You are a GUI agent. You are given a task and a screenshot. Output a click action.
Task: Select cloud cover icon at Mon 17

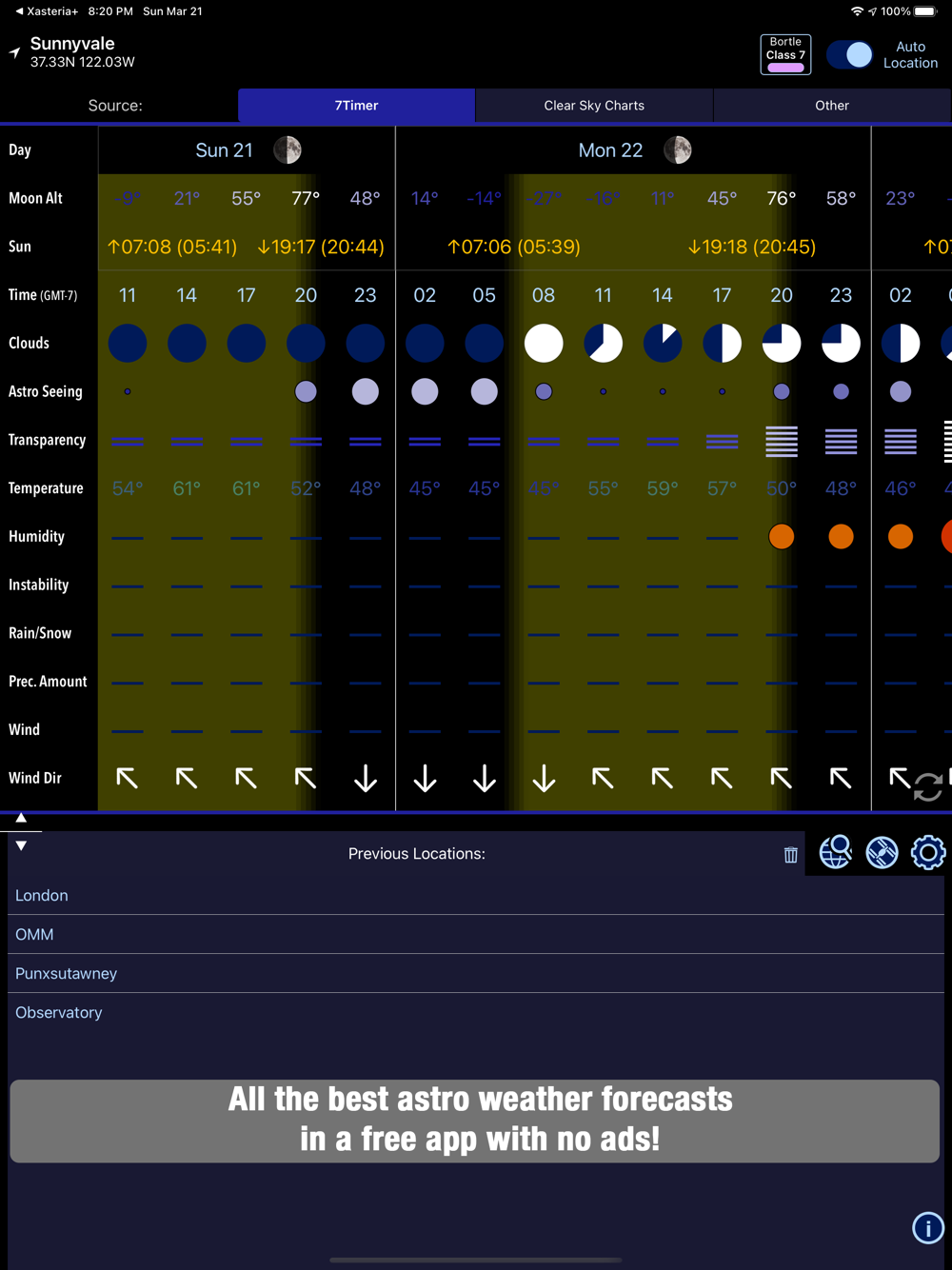pyautogui.click(x=722, y=343)
